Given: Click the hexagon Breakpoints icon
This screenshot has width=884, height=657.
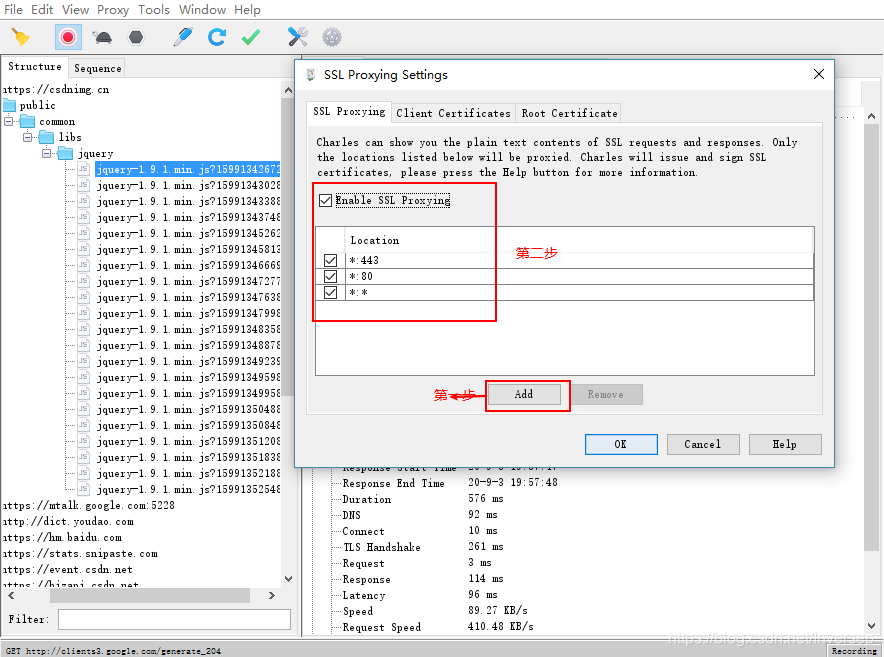Looking at the screenshot, I should (136, 37).
